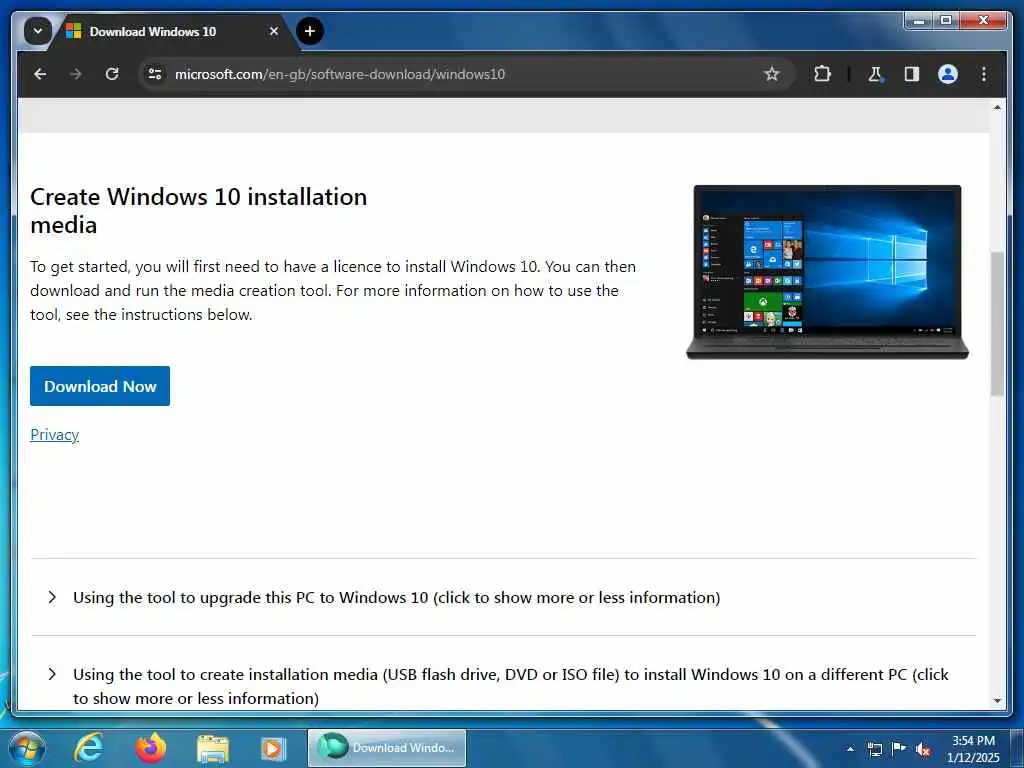Show hidden system tray icons
This screenshot has width=1024, height=768.
(x=850, y=749)
